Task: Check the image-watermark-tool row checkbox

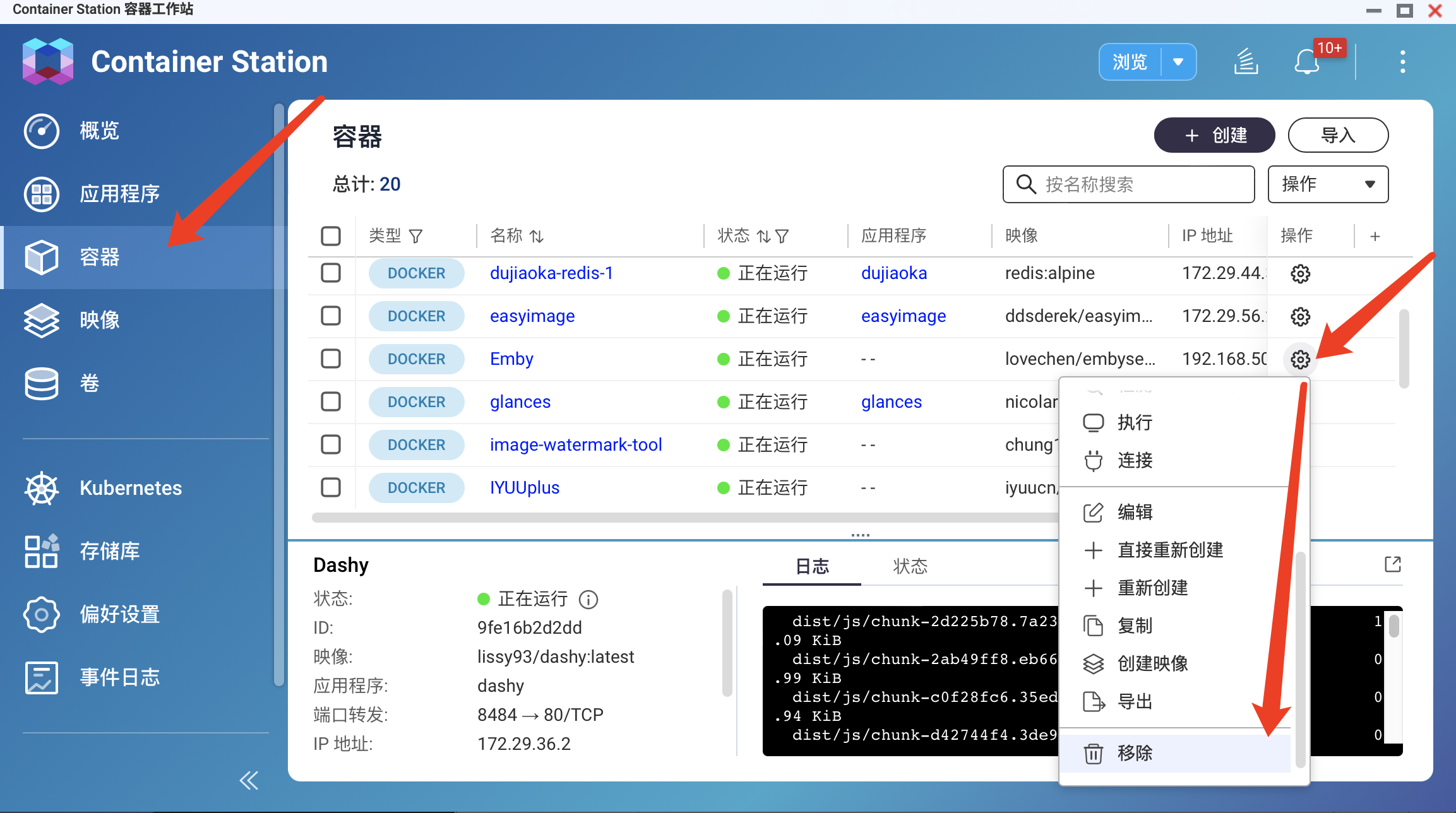Action: tap(331, 444)
